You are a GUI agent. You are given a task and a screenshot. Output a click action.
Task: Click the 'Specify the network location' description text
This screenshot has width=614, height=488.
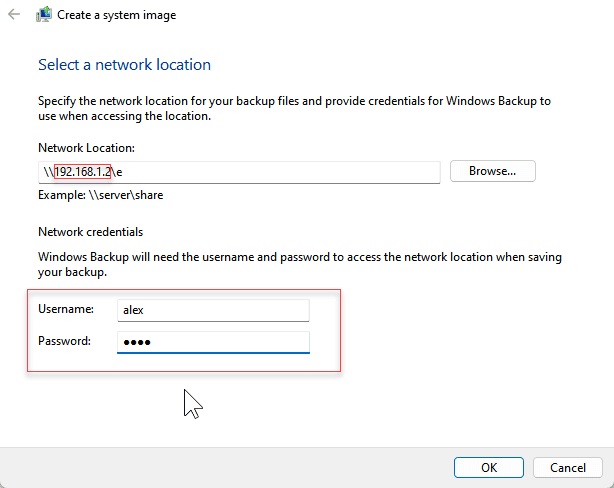click(294, 108)
